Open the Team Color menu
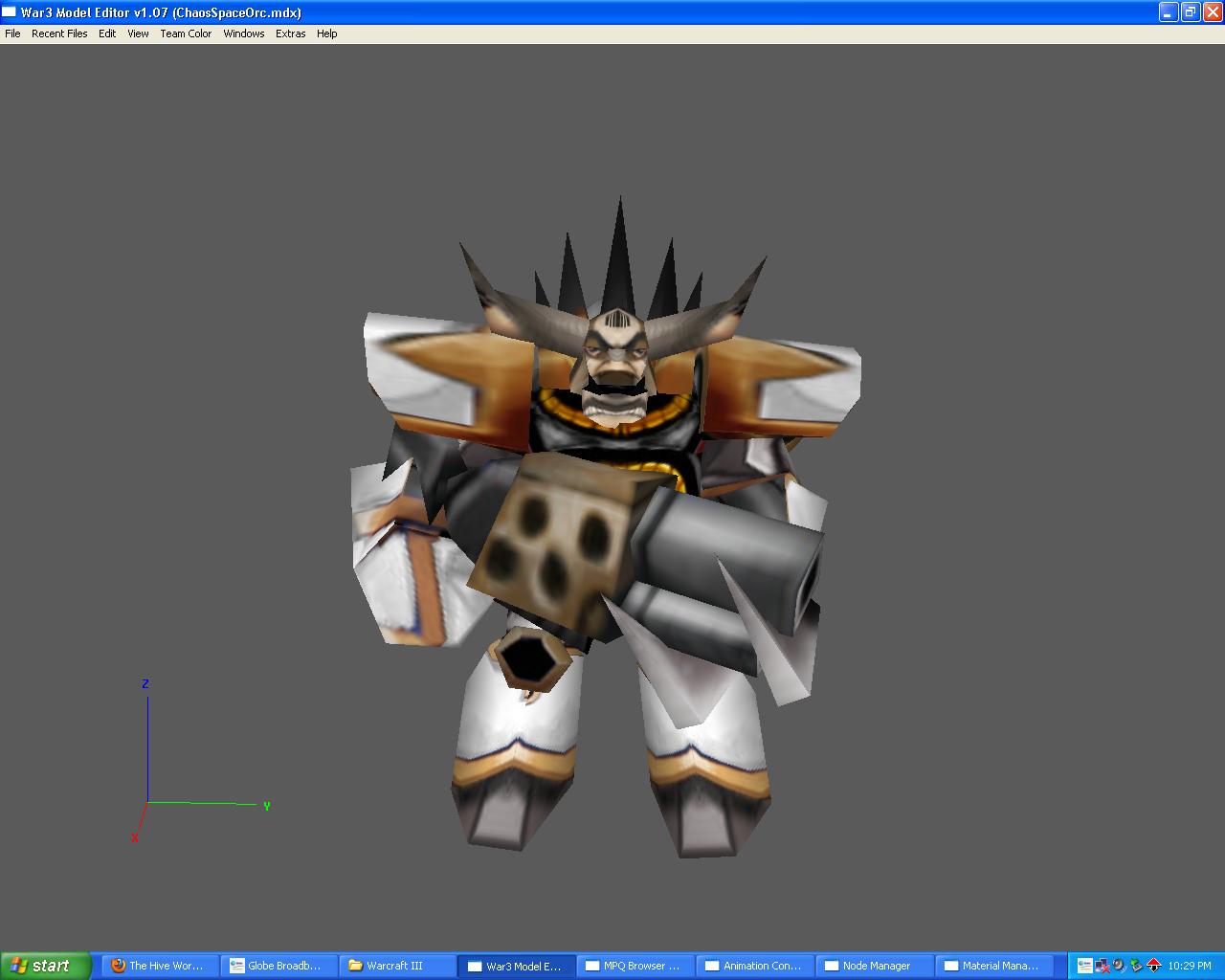 186,33
